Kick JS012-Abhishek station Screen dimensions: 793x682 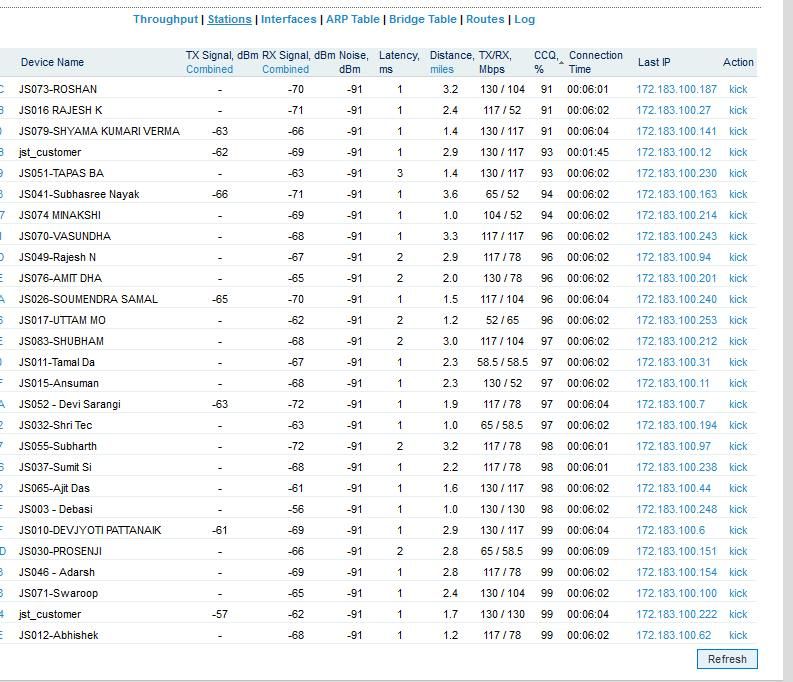[738, 635]
